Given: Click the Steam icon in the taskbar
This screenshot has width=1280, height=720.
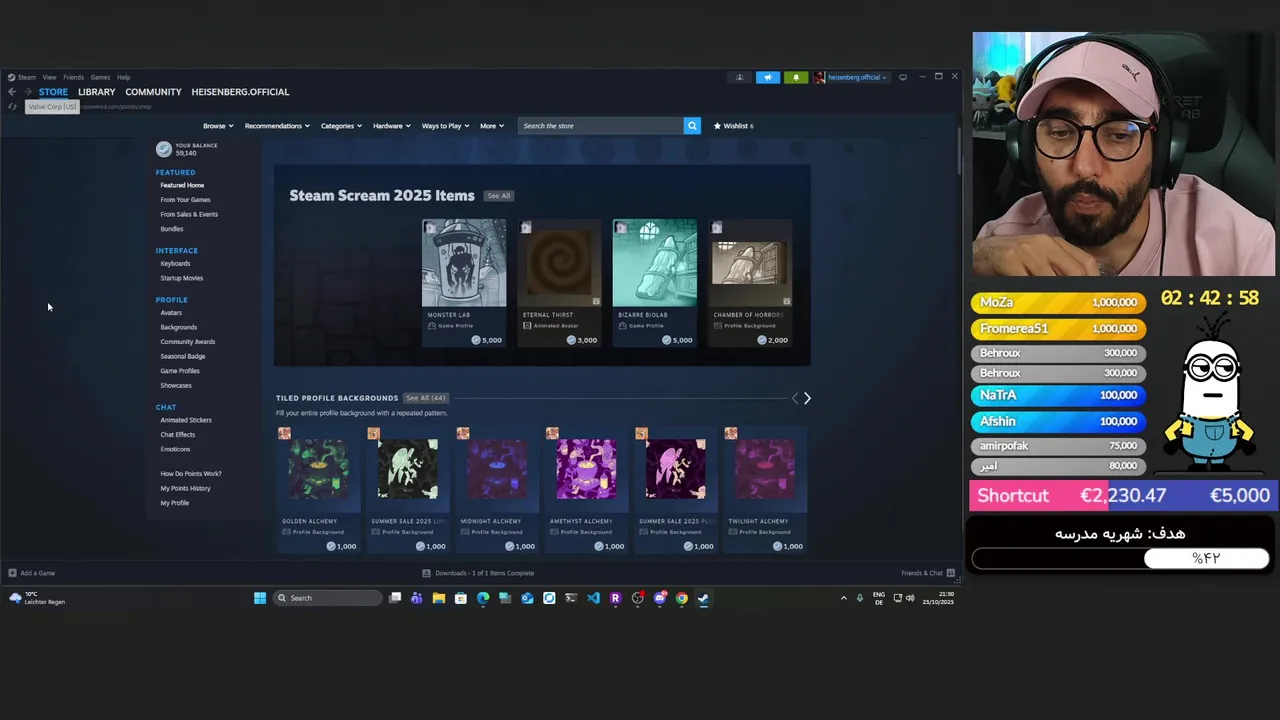Looking at the screenshot, I should [x=704, y=598].
